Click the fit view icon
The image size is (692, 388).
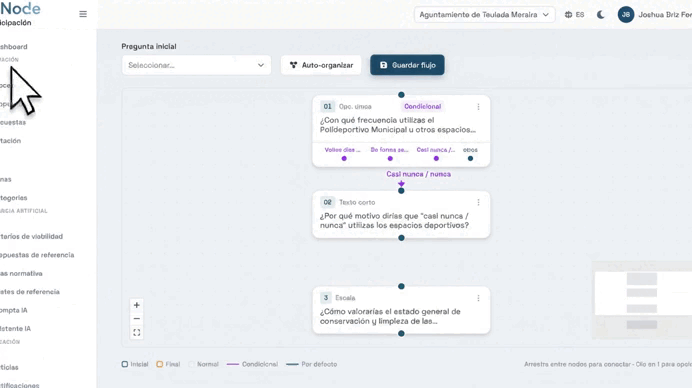(137, 332)
